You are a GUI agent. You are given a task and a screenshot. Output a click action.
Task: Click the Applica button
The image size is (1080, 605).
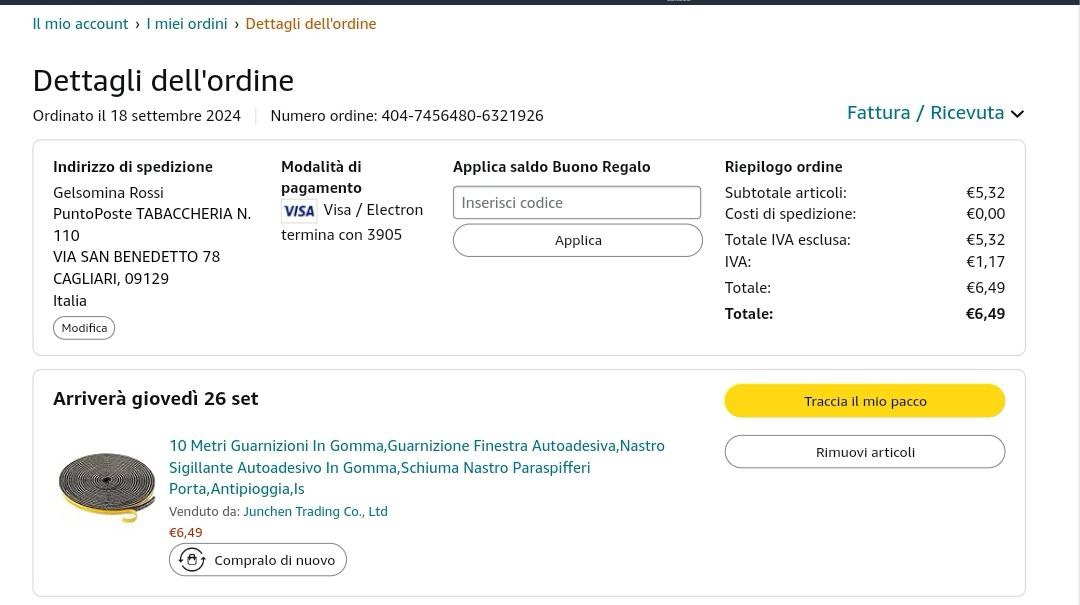[x=578, y=240]
